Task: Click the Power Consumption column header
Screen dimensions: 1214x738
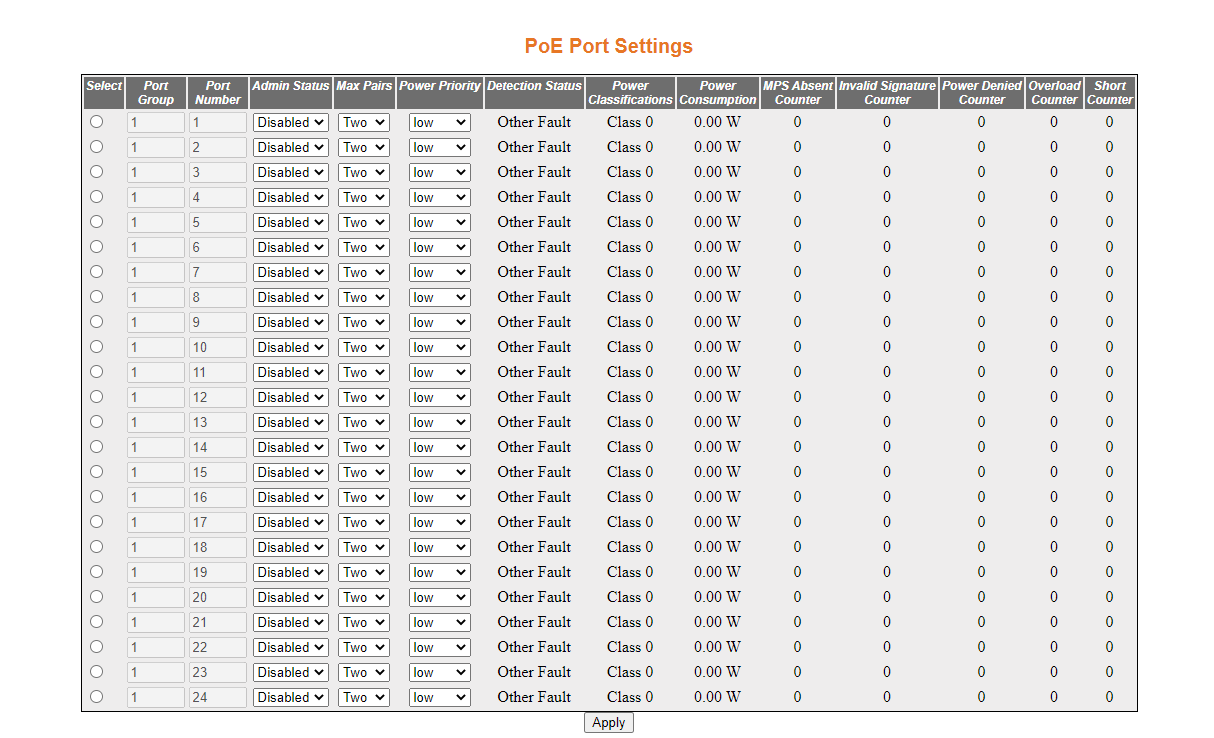Action: [718, 93]
